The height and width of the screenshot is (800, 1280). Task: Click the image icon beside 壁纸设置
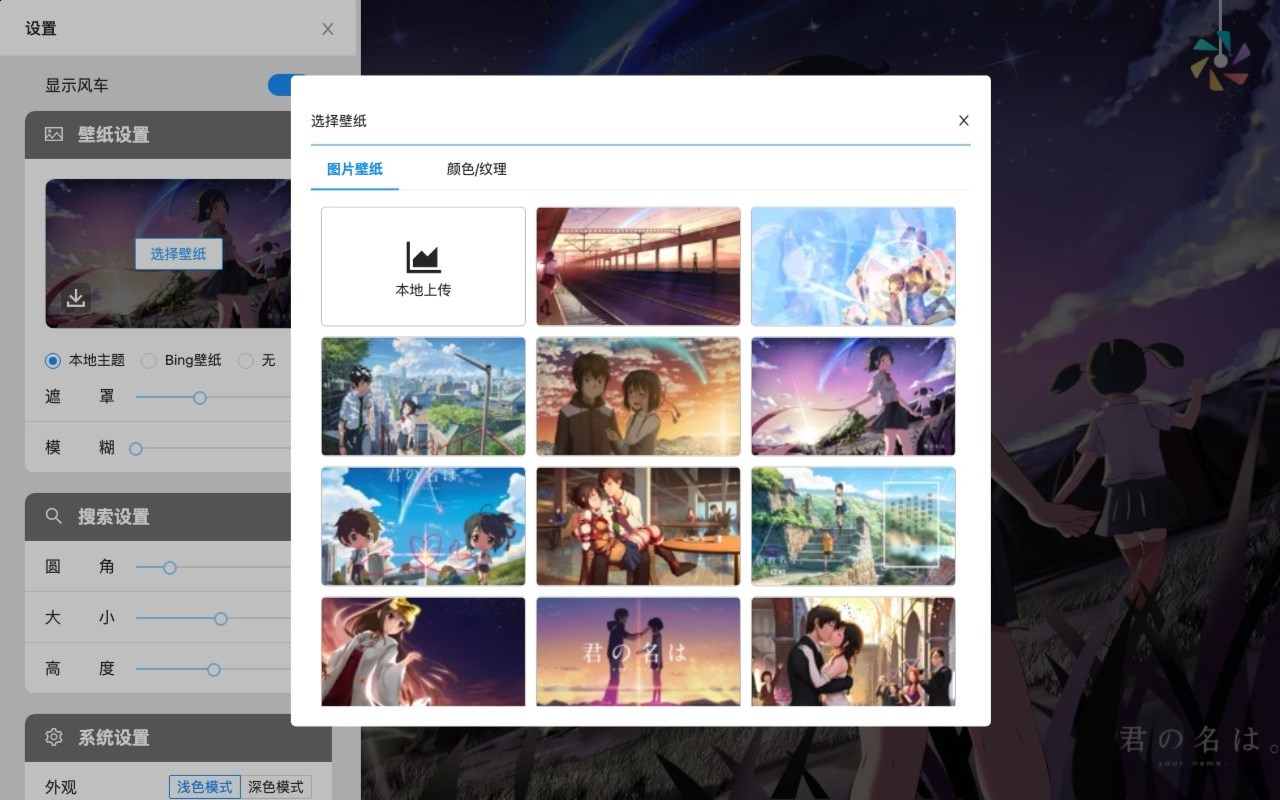click(x=54, y=134)
